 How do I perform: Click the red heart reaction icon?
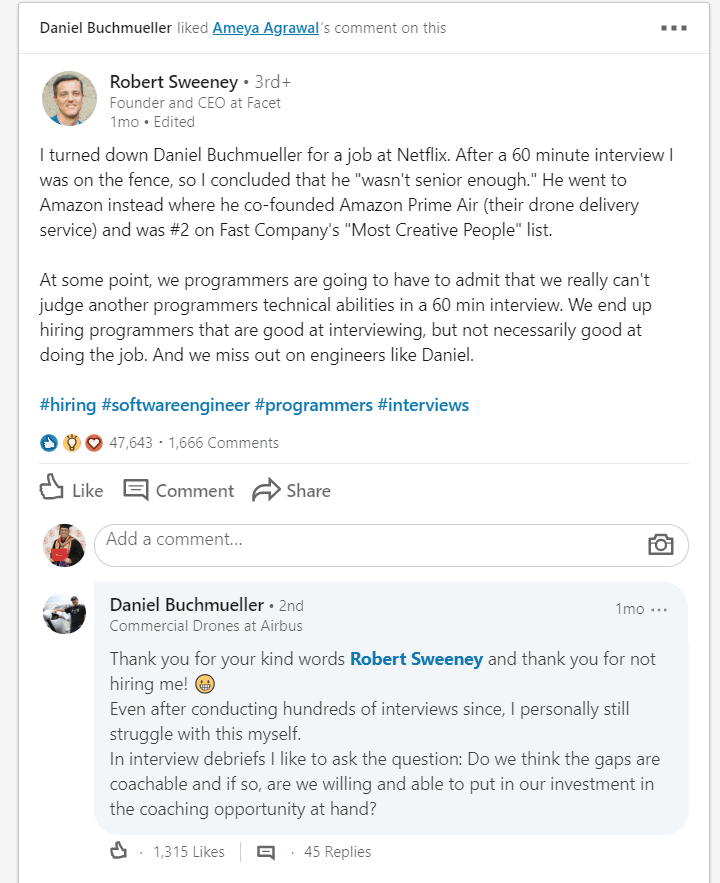(x=94, y=443)
